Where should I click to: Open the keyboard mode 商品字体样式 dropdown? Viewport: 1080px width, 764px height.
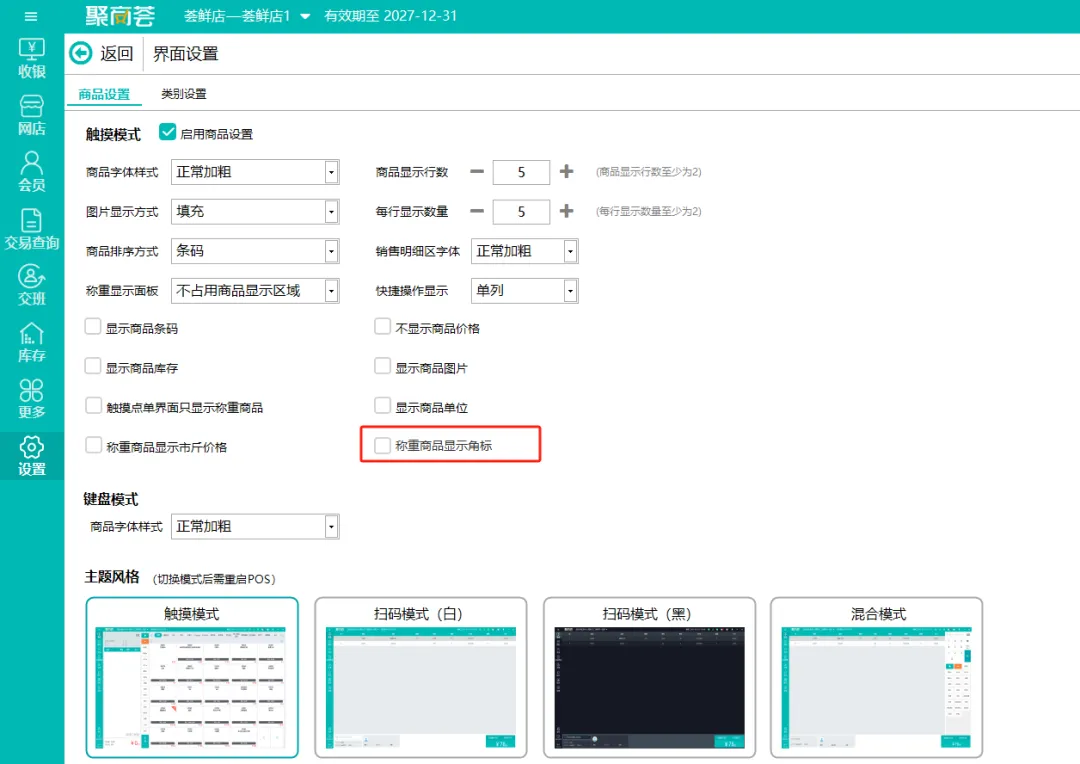(x=255, y=526)
